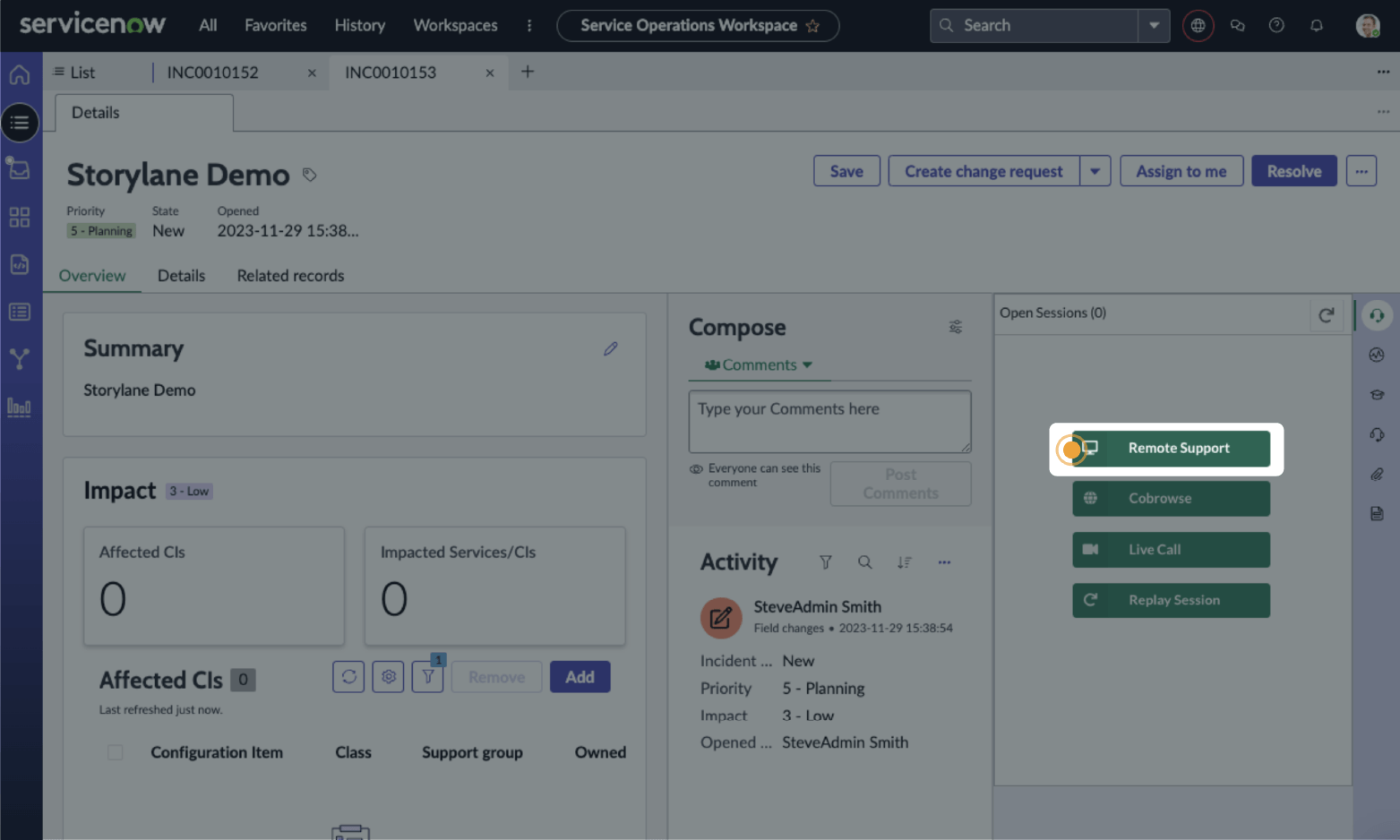Open the All menu
The height and width of the screenshot is (840, 1400).
[208, 25]
